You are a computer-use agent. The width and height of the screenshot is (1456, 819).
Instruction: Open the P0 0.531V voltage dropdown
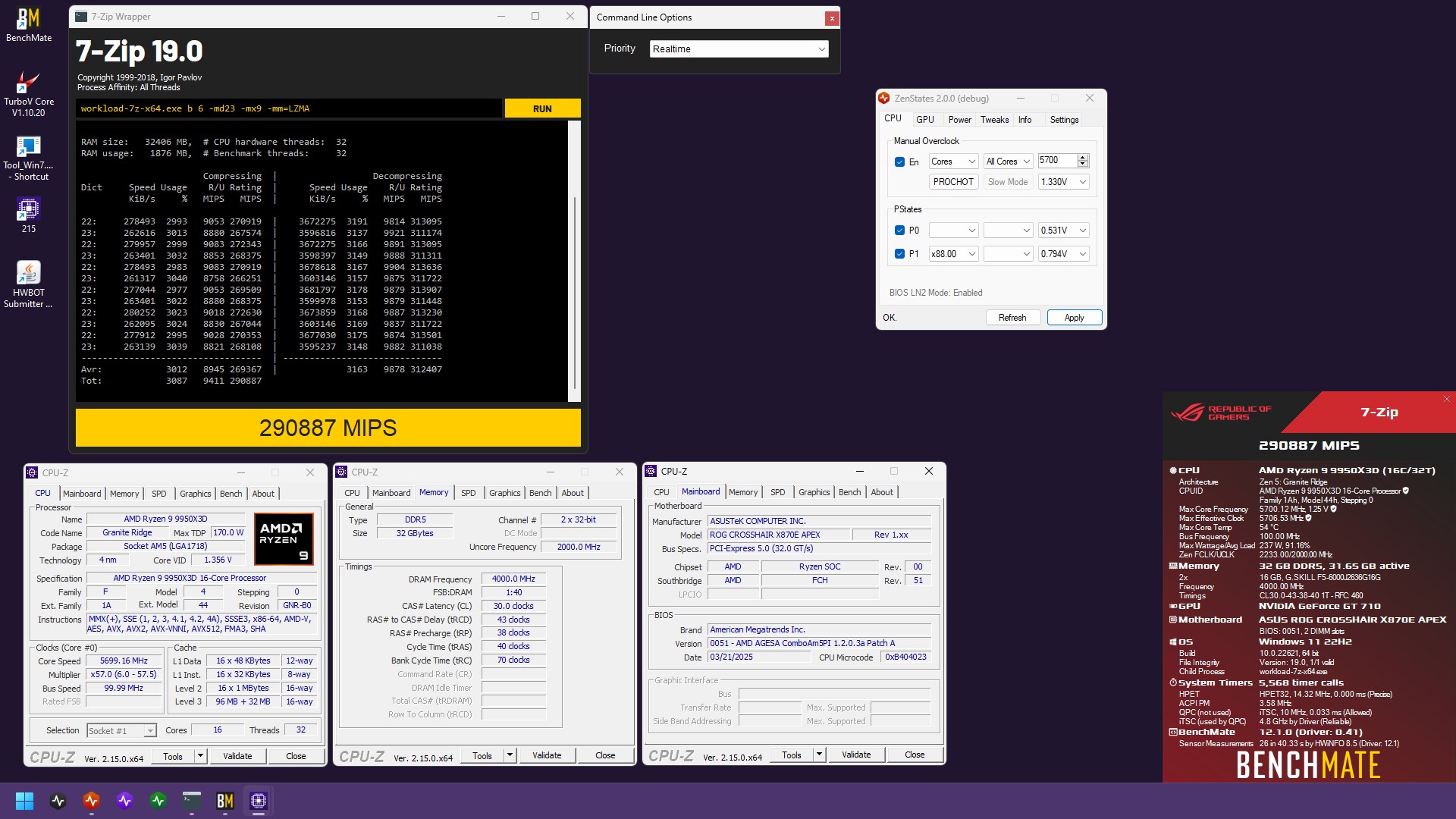(1063, 231)
